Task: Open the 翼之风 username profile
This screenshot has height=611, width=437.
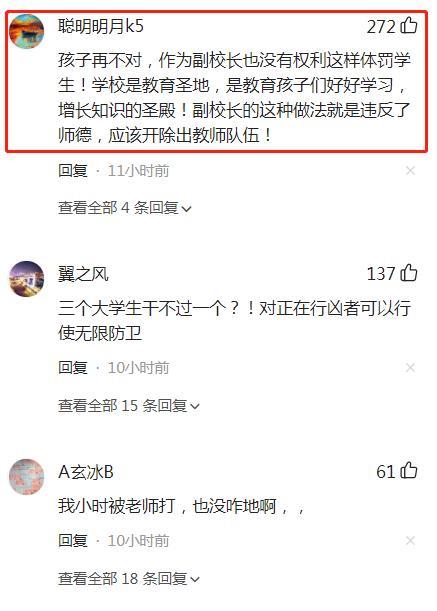Action: coord(83,274)
